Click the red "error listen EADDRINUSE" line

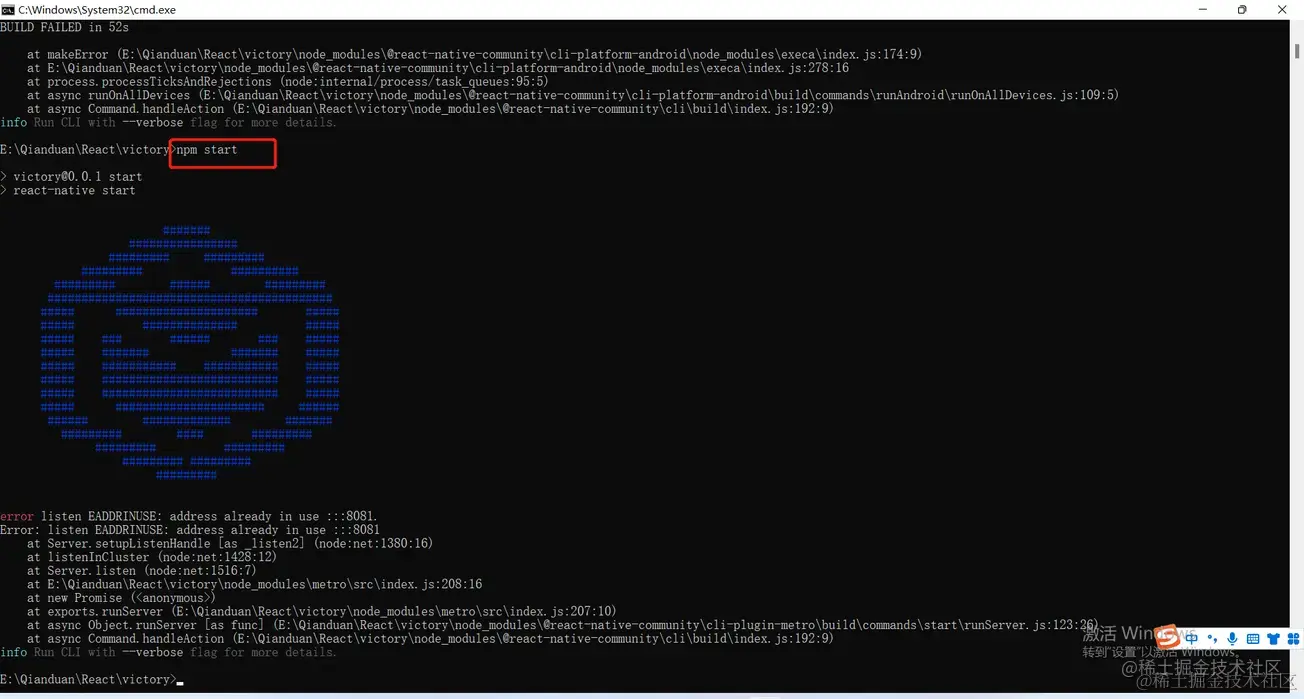[x=189, y=517]
